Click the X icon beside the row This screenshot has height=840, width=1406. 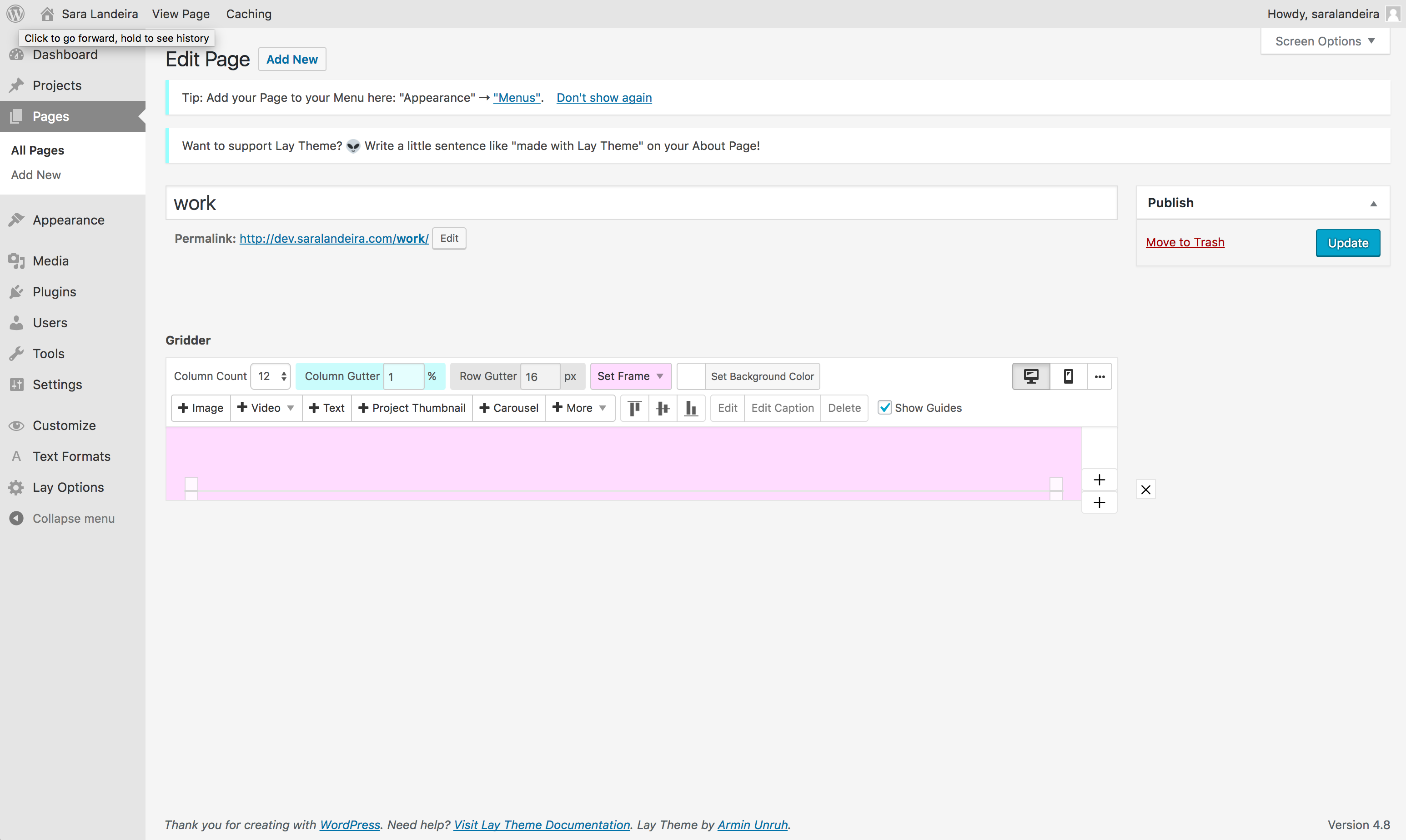tap(1145, 490)
